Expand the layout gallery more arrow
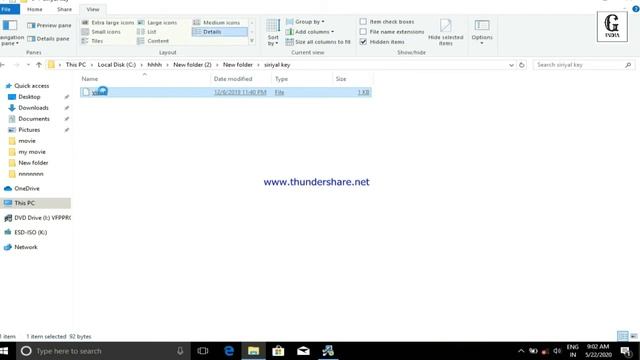This screenshot has width=640, height=360. pyautogui.click(x=252, y=41)
